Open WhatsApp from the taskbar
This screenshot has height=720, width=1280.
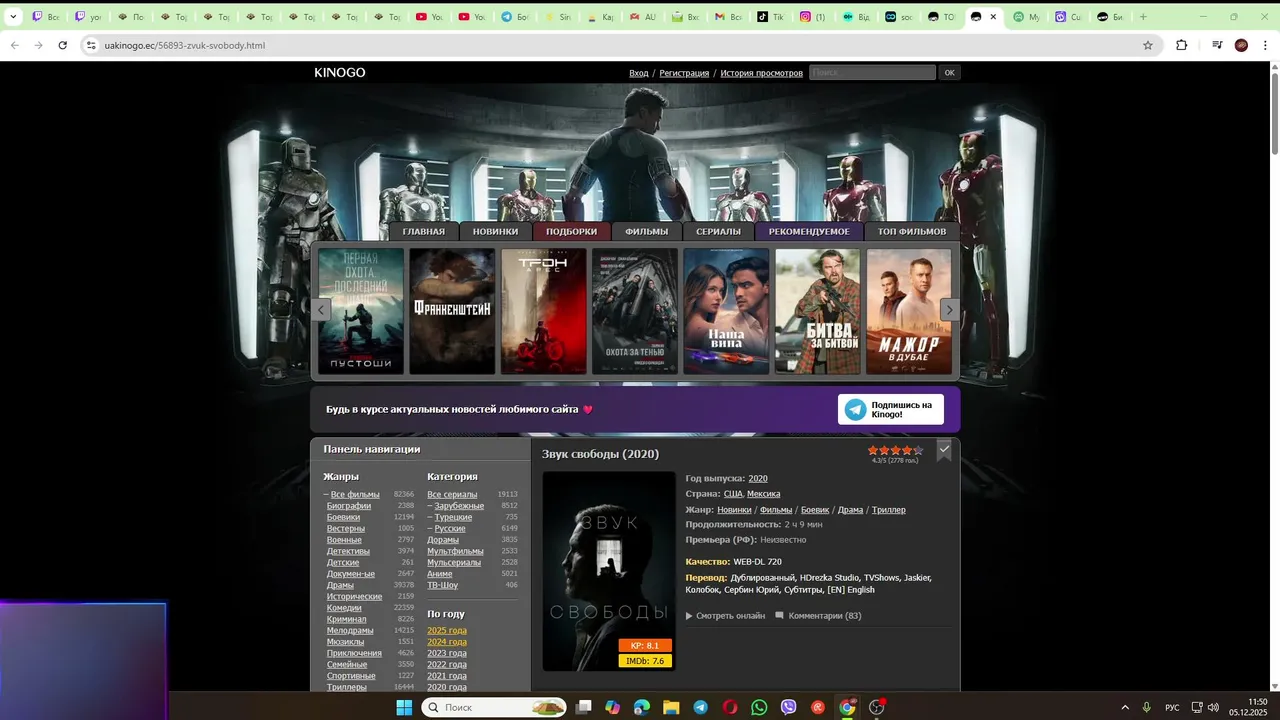click(x=759, y=707)
